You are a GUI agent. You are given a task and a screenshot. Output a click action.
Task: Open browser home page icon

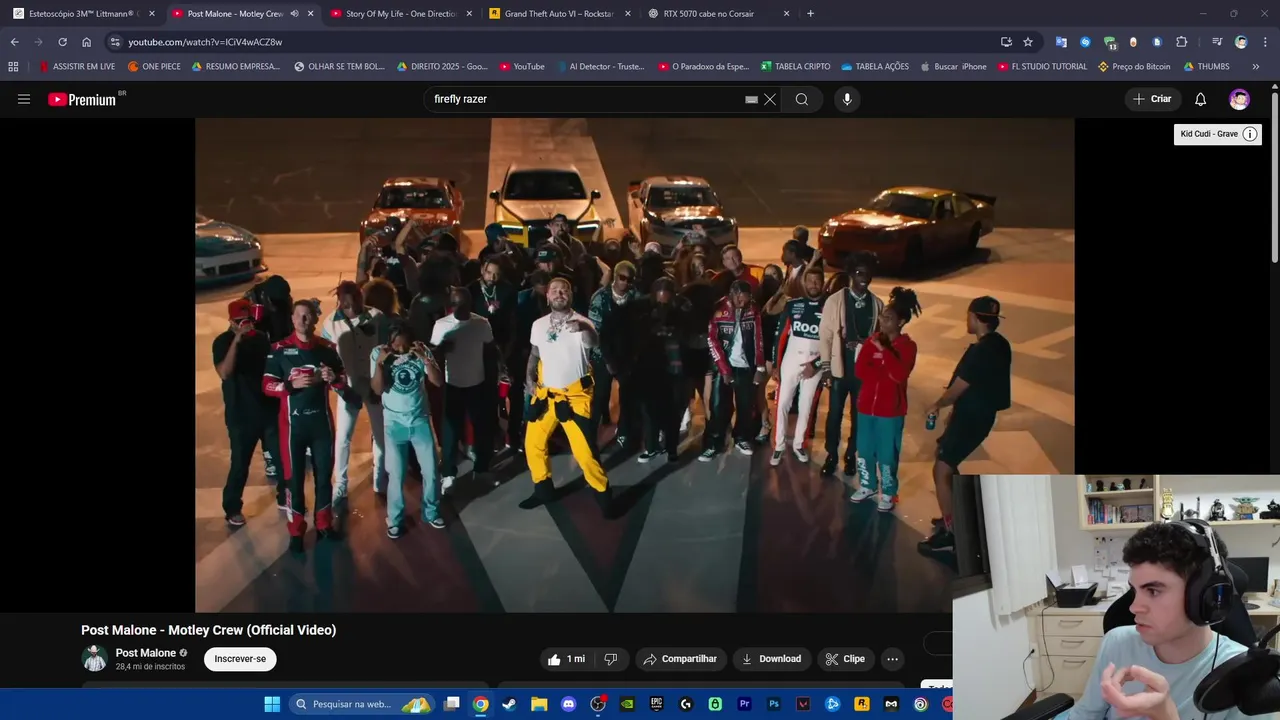[86, 42]
